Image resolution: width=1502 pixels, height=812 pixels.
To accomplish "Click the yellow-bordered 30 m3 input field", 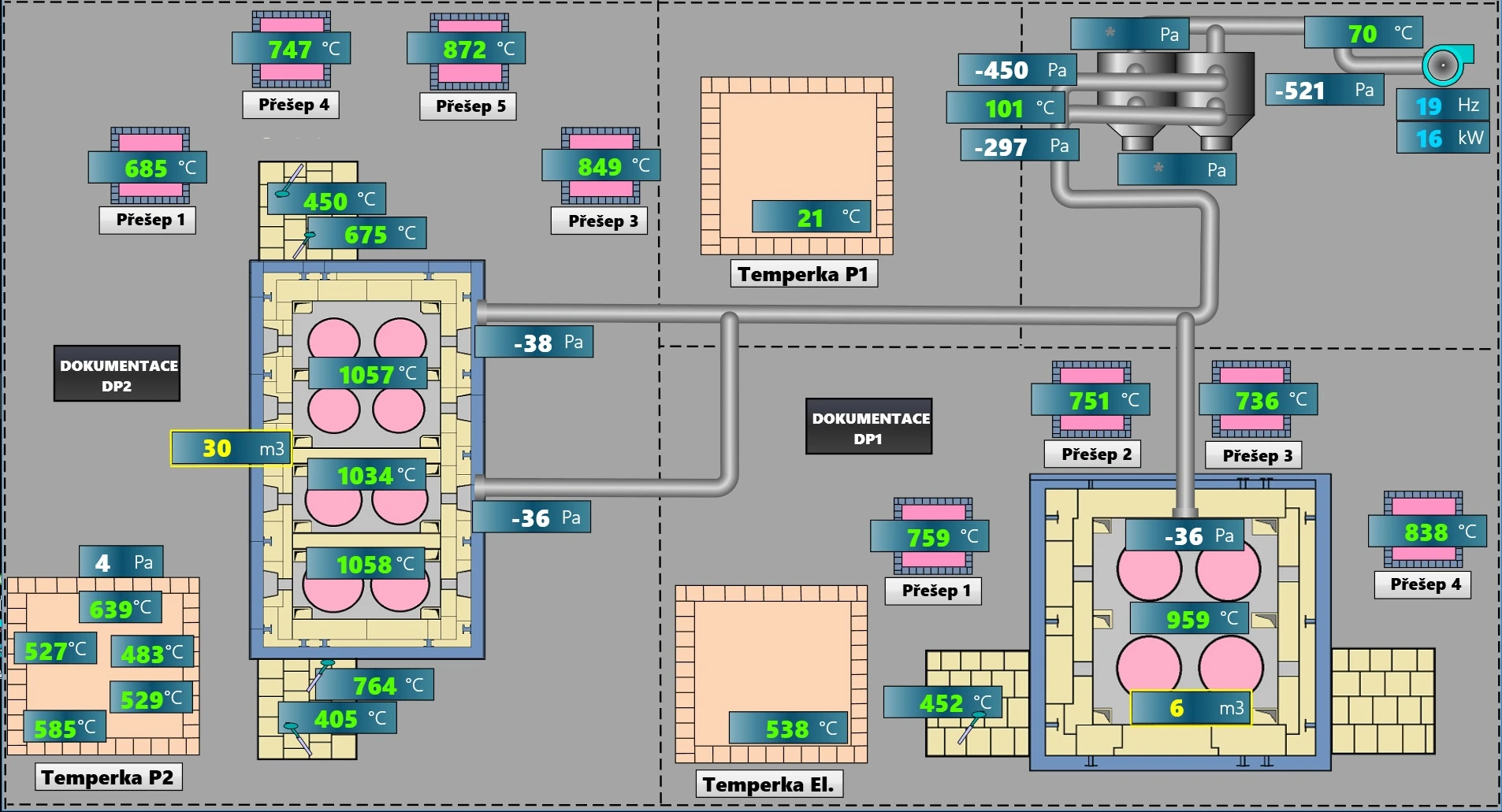I will point(231,450).
